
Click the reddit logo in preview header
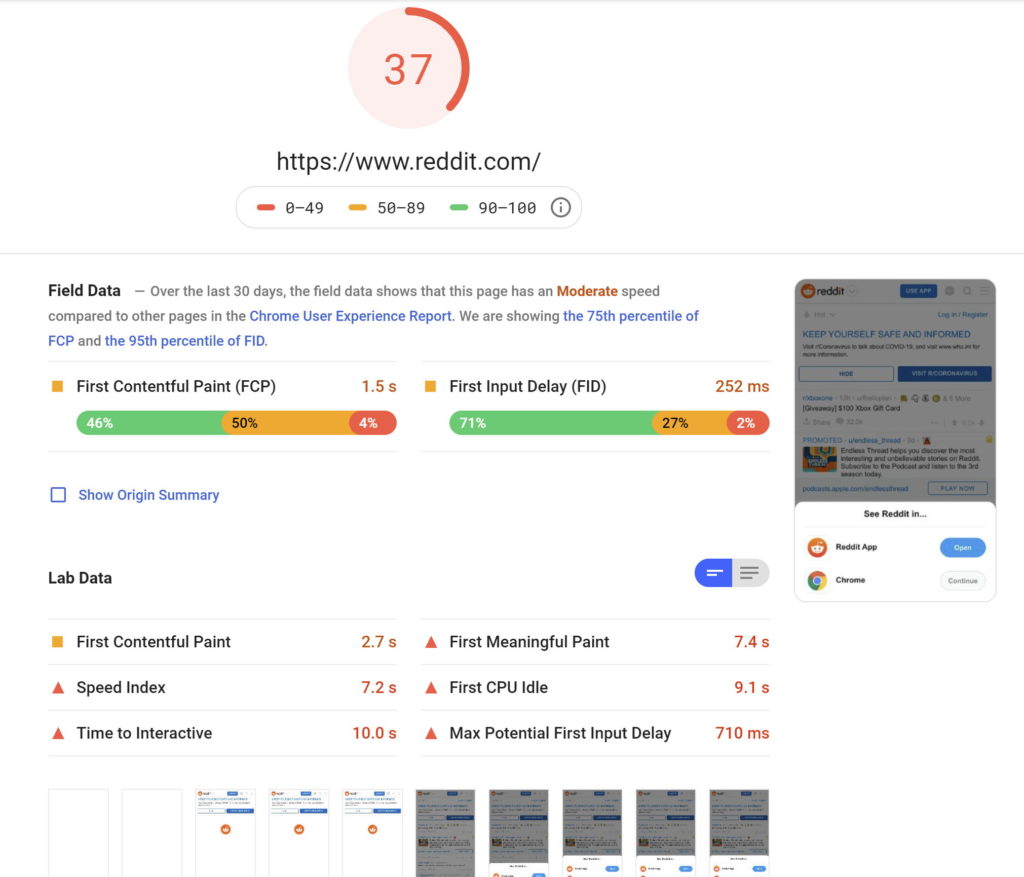824,291
